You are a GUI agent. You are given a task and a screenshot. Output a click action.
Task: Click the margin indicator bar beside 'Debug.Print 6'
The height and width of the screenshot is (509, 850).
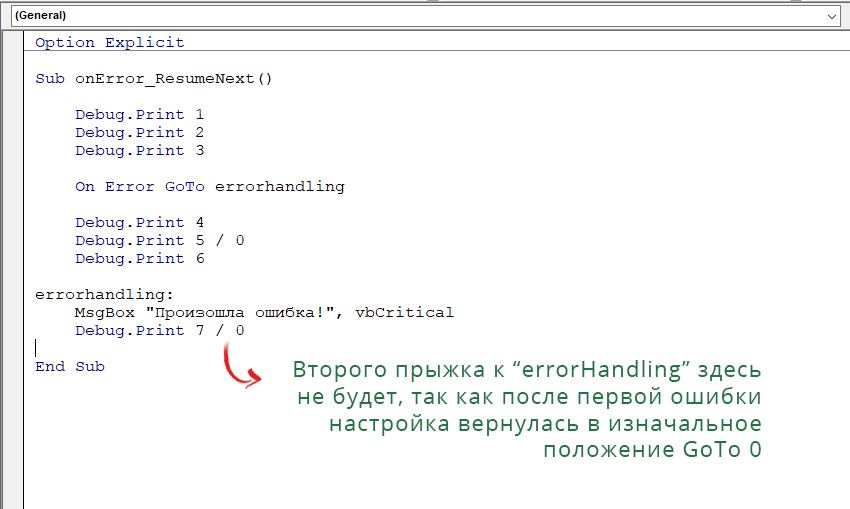14,259
